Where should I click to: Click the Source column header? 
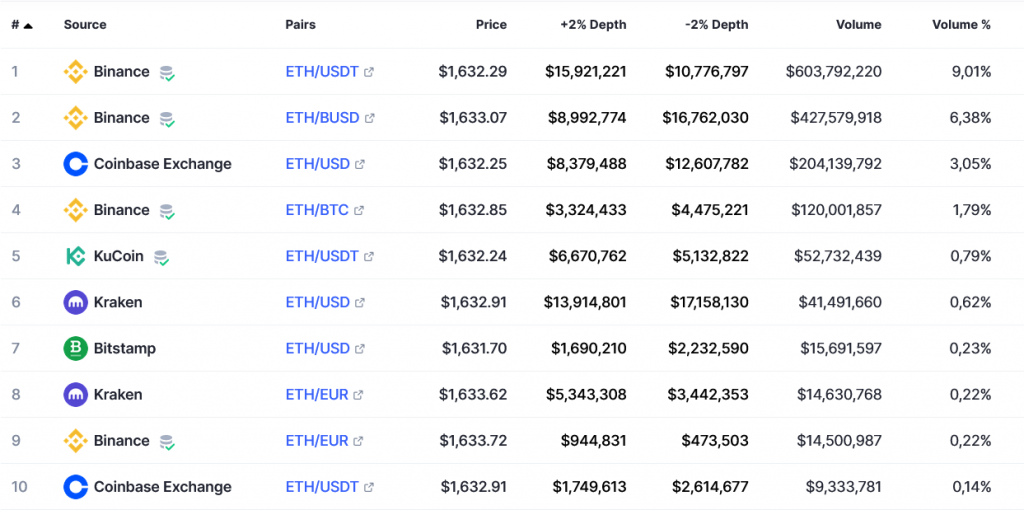click(85, 24)
